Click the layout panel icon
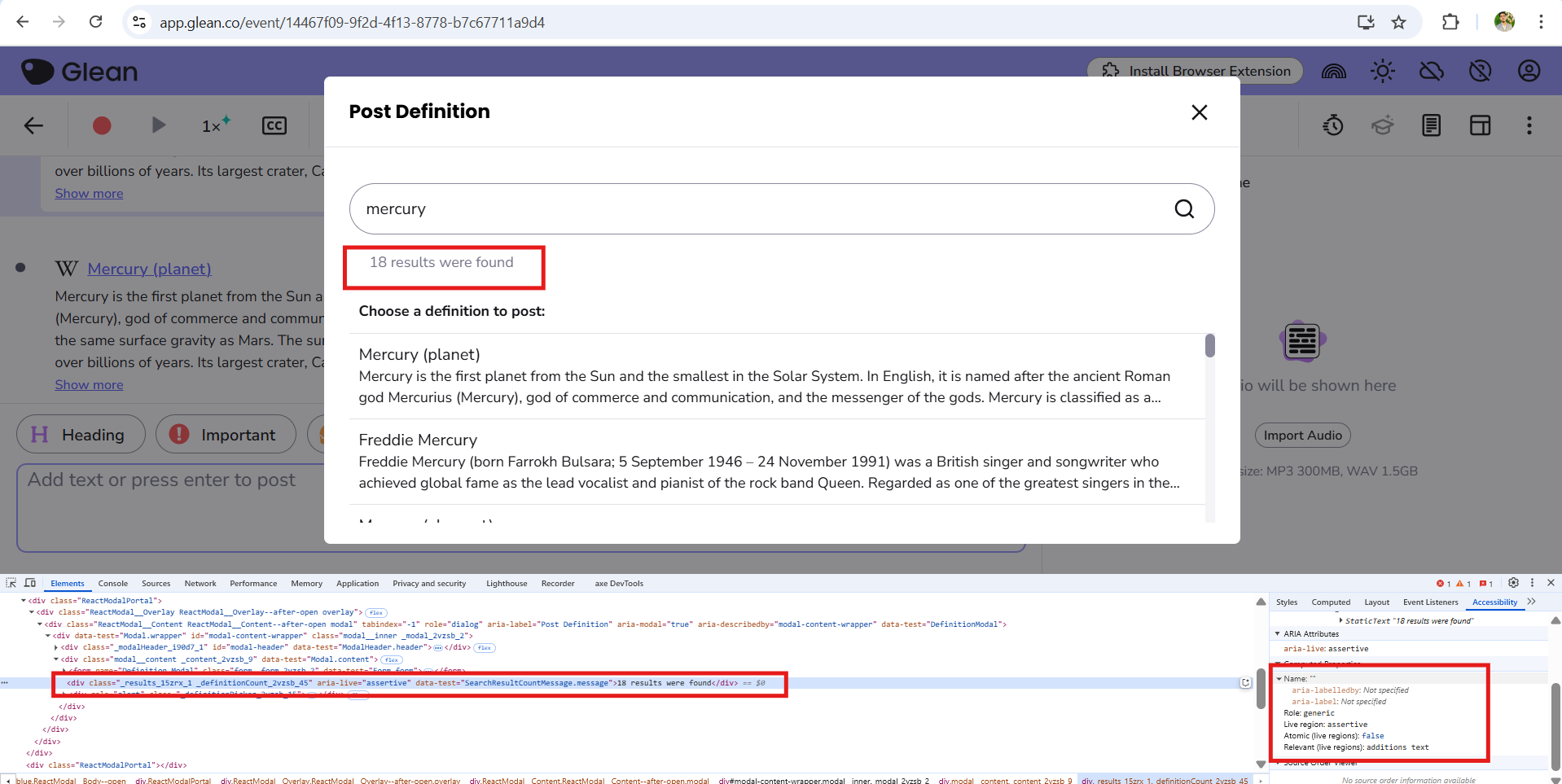1562x784 pixels. (x=1480, y=125)
